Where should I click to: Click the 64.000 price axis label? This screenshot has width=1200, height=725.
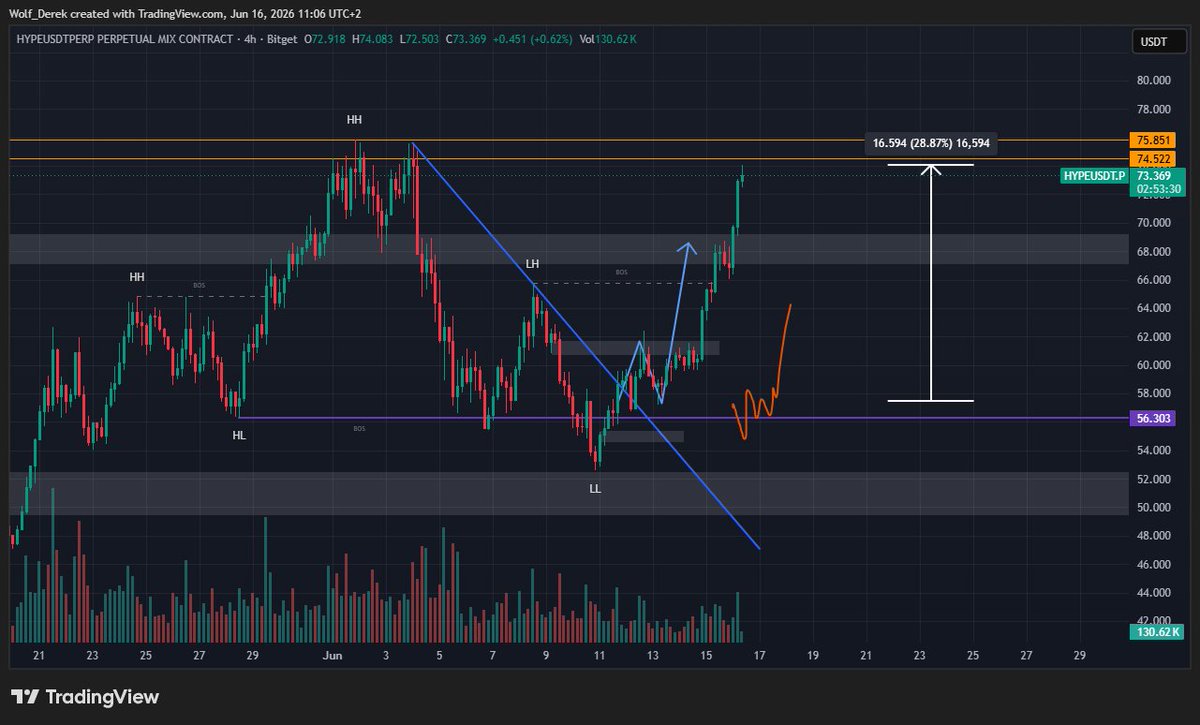1152,308
